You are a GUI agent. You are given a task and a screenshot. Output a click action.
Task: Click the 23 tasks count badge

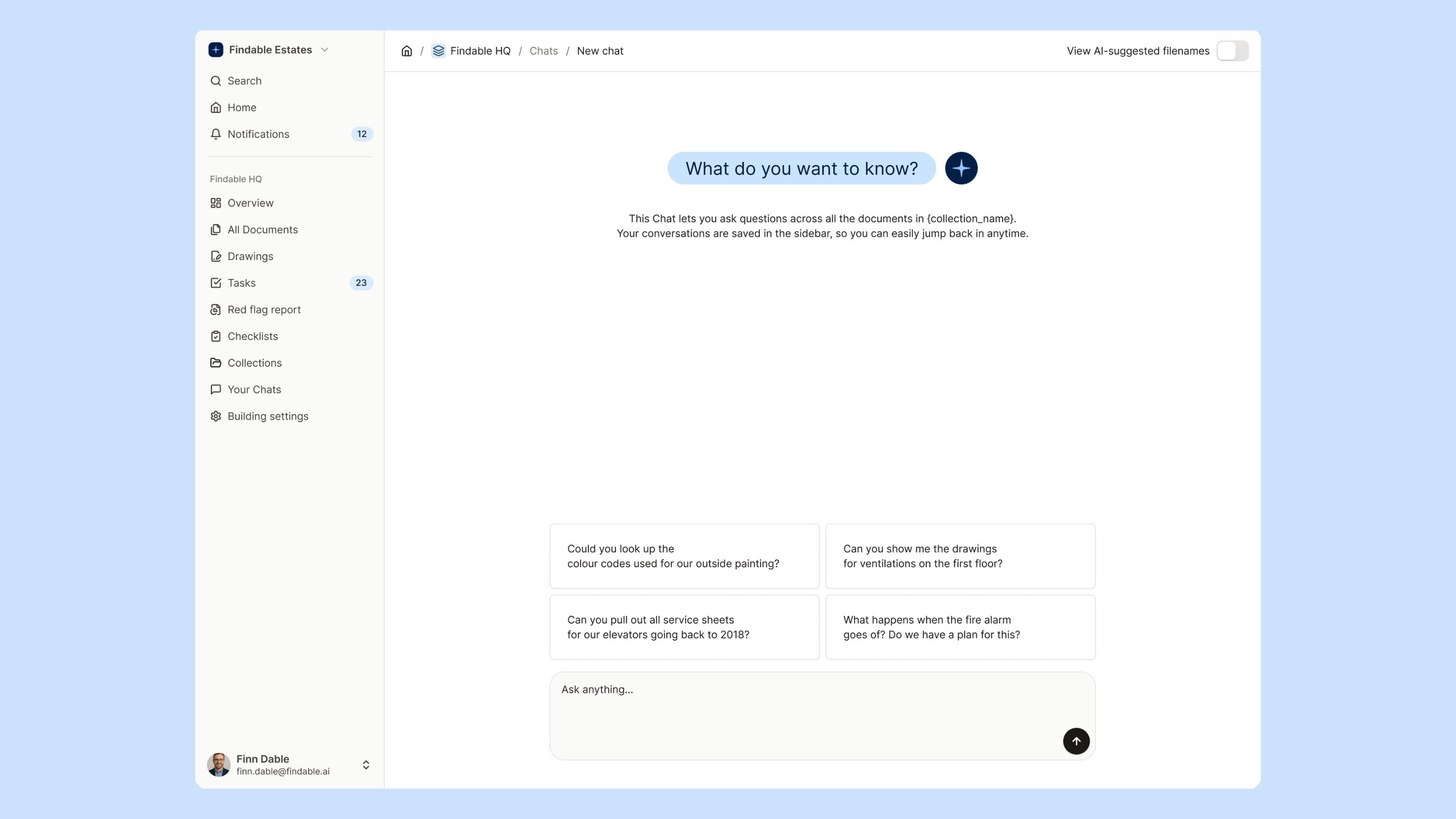[361, 283]
